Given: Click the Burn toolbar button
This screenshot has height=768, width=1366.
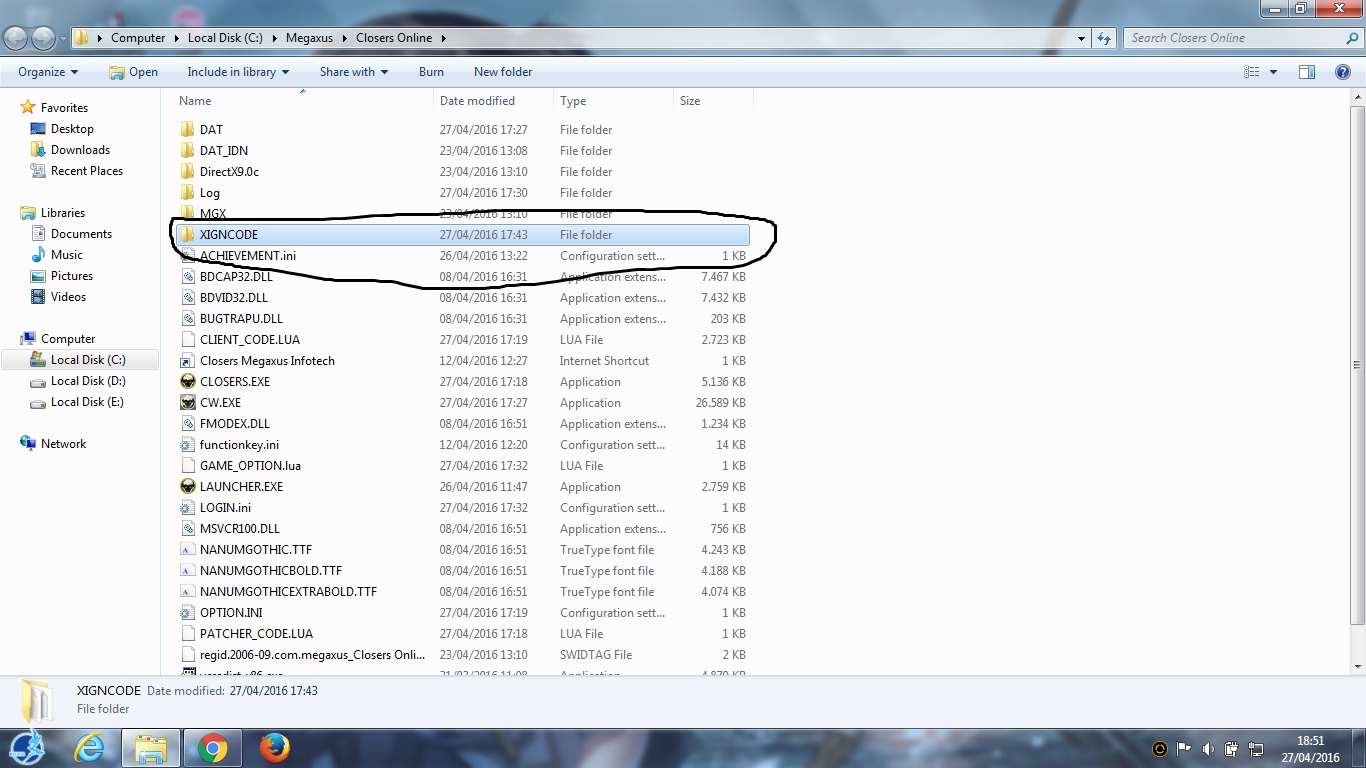Looking at the screenshot, I should (x=431, y=72).
